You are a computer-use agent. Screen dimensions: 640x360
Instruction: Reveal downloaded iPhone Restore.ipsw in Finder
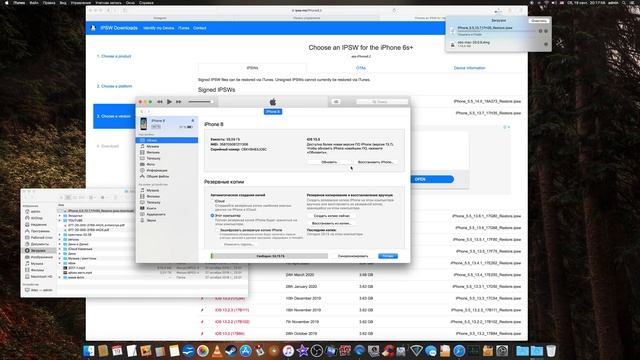[546, 31]
